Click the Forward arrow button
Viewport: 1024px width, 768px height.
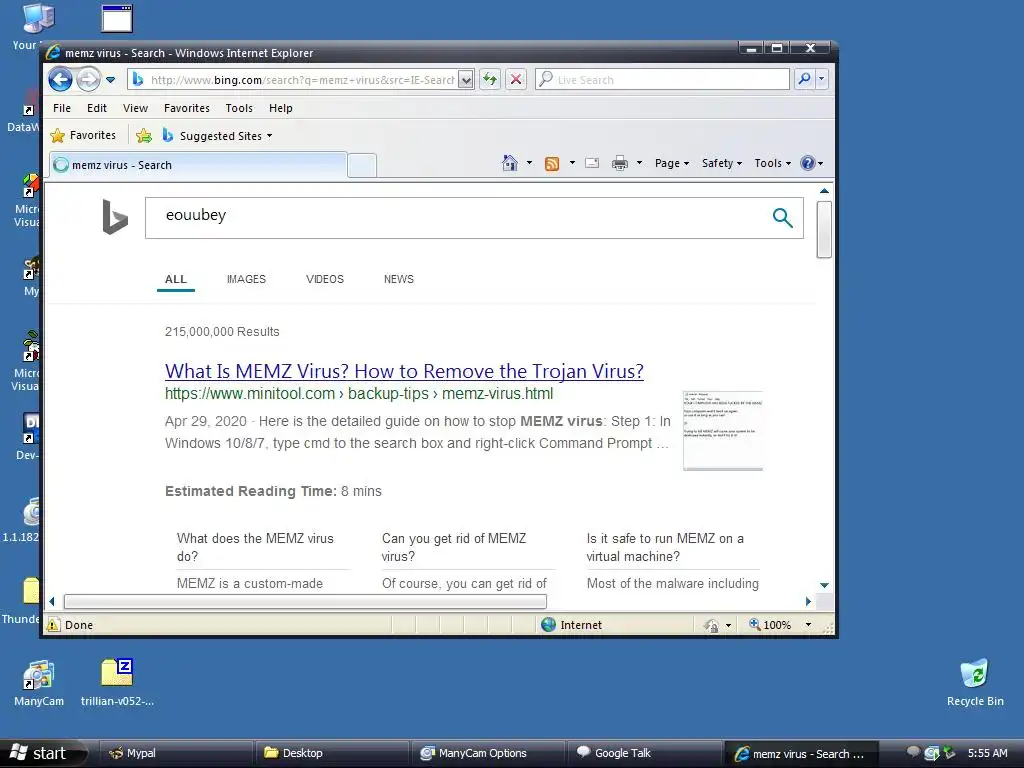tap(88, 80)
